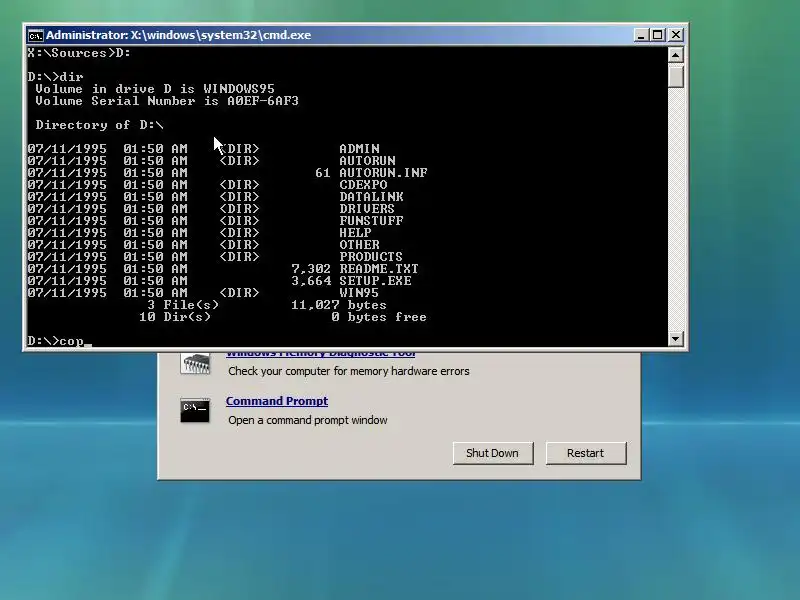800x600 pixels.
Task: Click the ADMIN directory name
Action: point(360,149)
